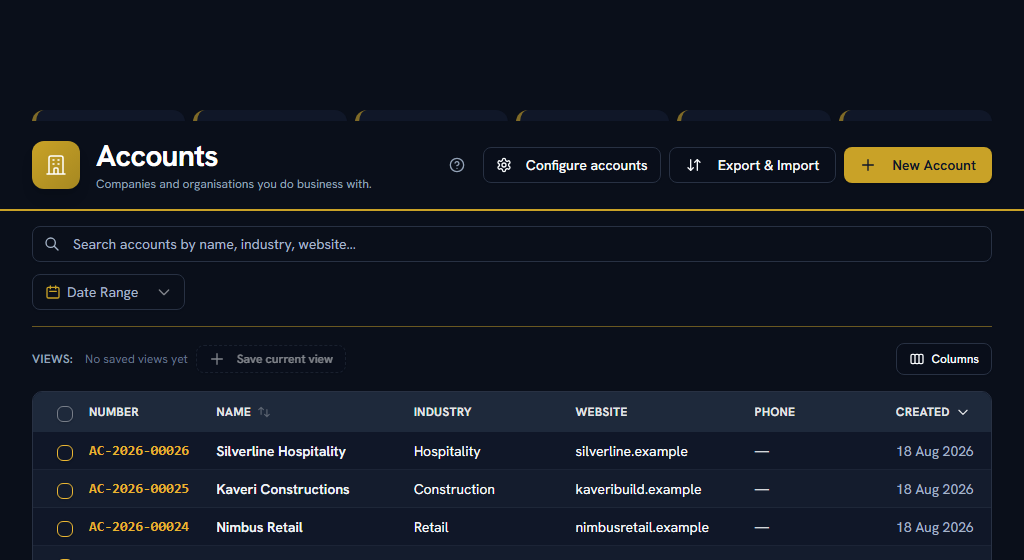Screen dimensions: 1024x560
Task: Click the silverline.example website cell
Action: [632, 452]
